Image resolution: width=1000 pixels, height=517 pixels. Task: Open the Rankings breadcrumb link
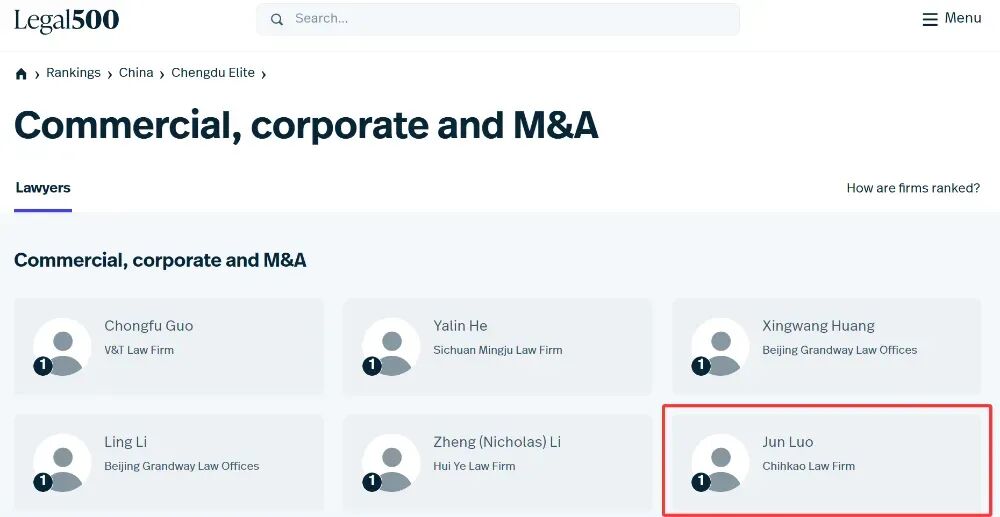tap(73, 73)
